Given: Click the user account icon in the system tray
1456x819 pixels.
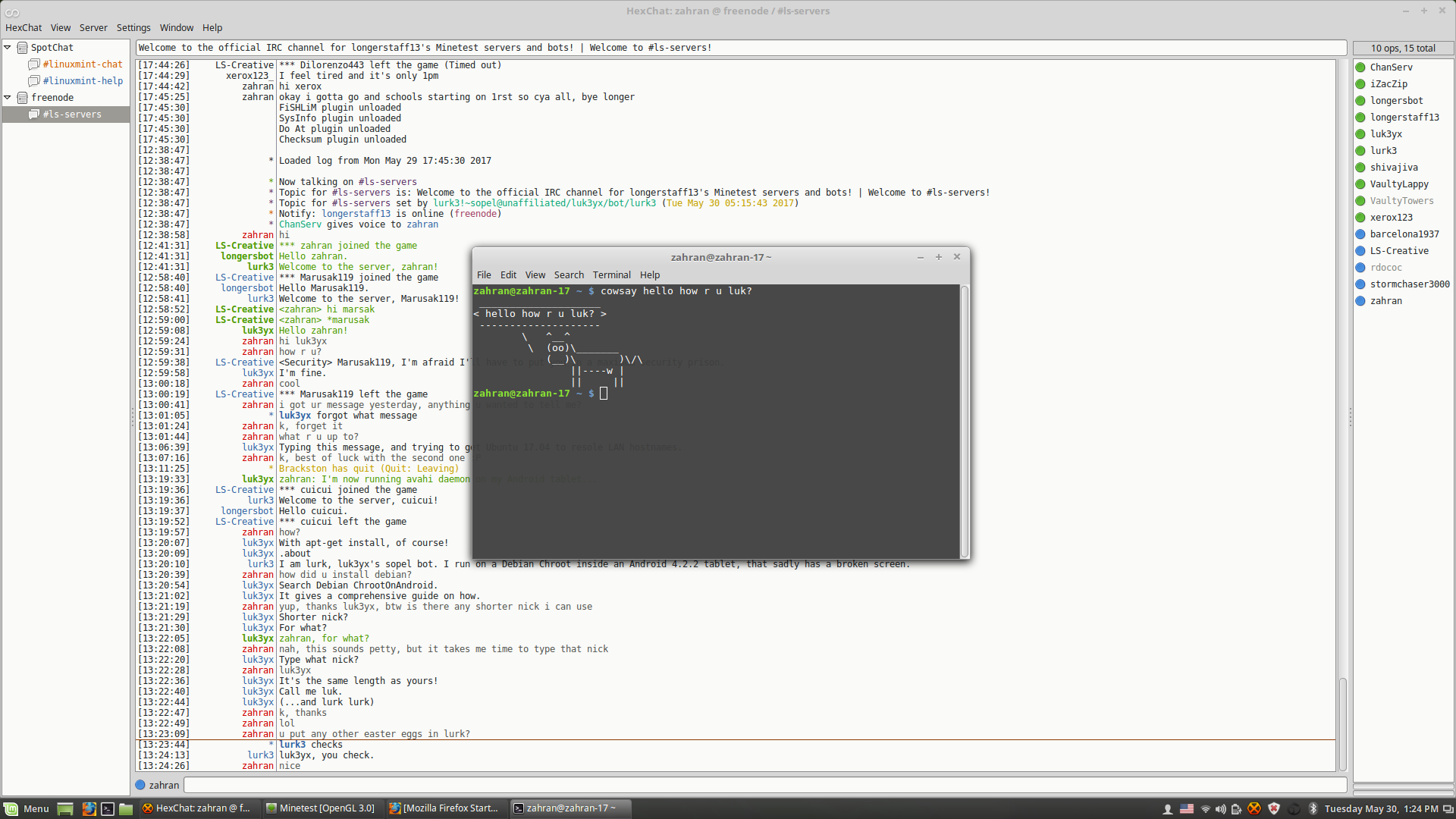Looking at the screenshot, I should tap(1168, 809).
